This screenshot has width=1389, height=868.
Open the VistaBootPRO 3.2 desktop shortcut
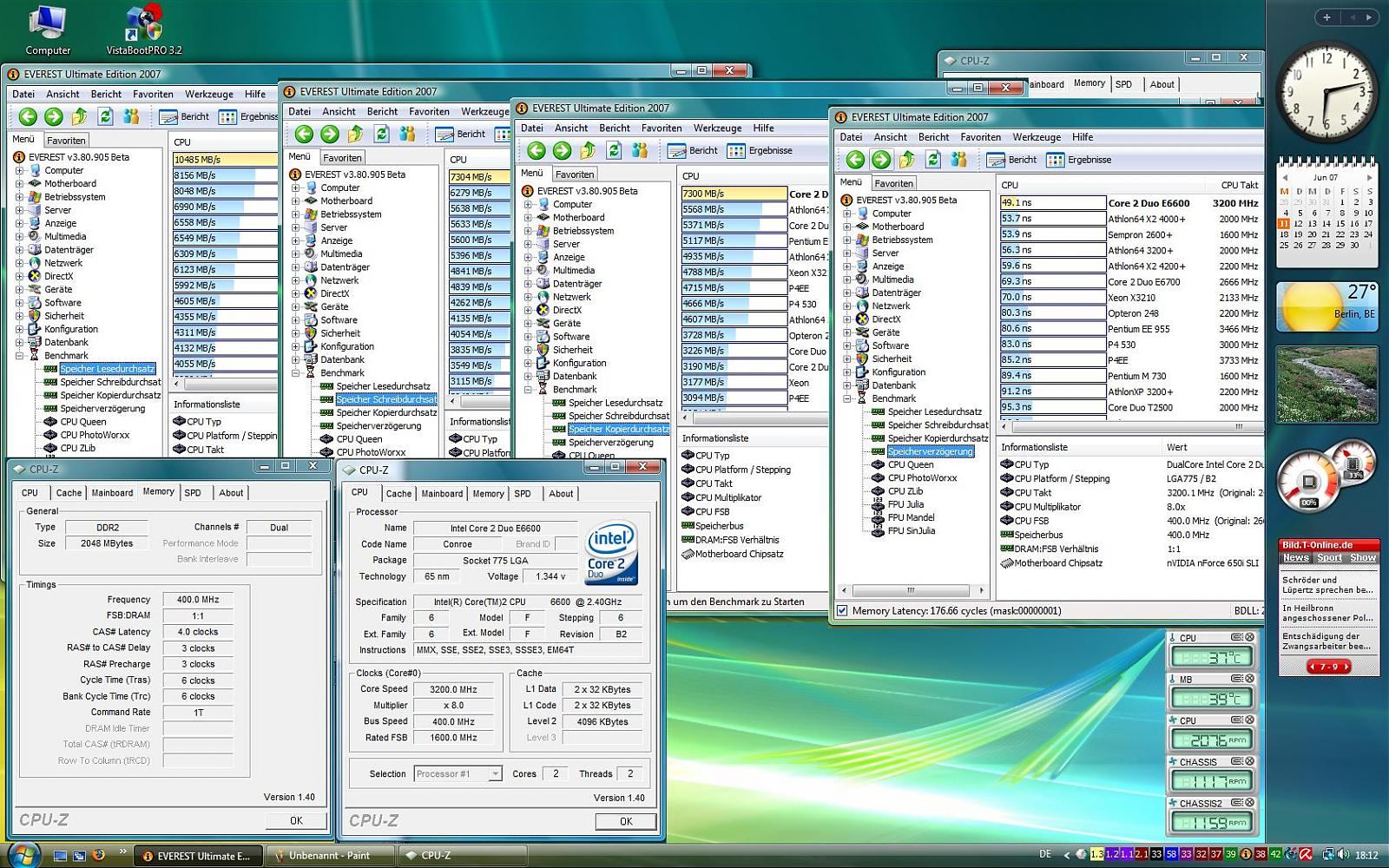144,30
